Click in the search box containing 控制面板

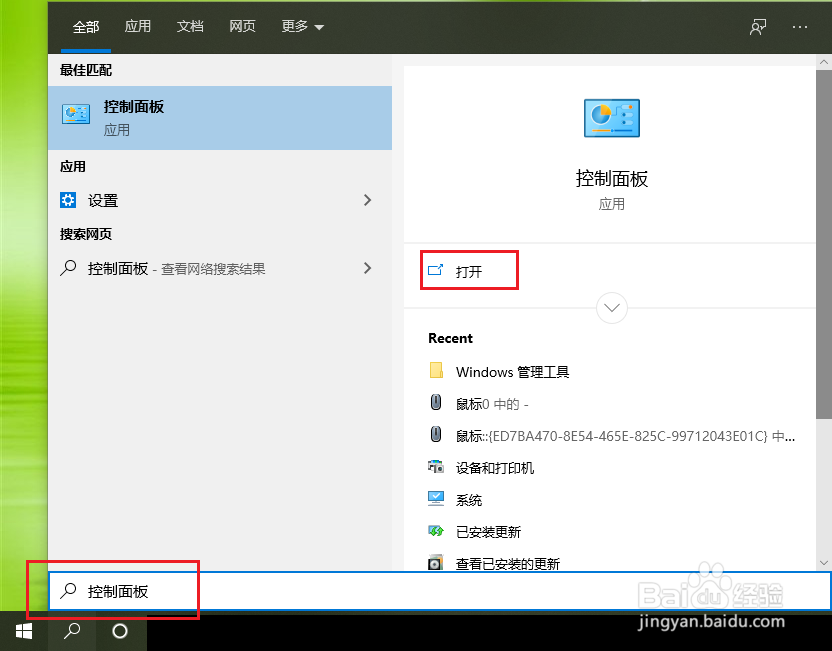[439, 591]
